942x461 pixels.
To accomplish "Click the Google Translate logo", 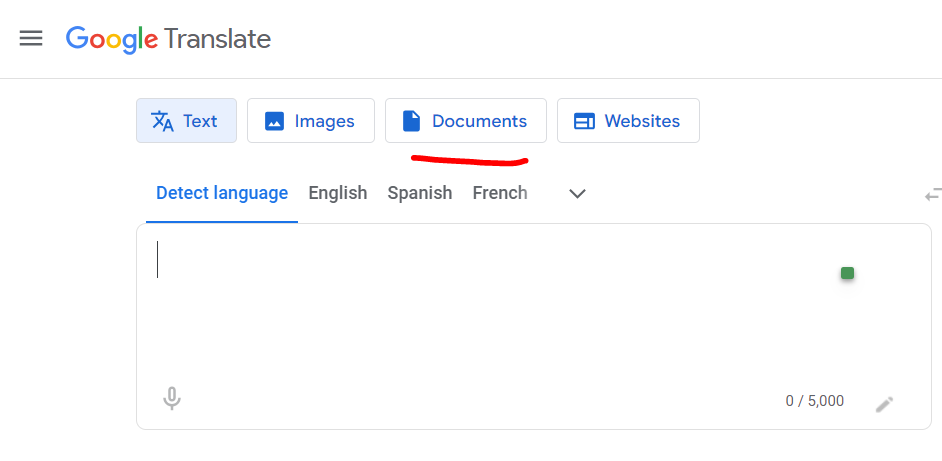I will pos(168,39).
